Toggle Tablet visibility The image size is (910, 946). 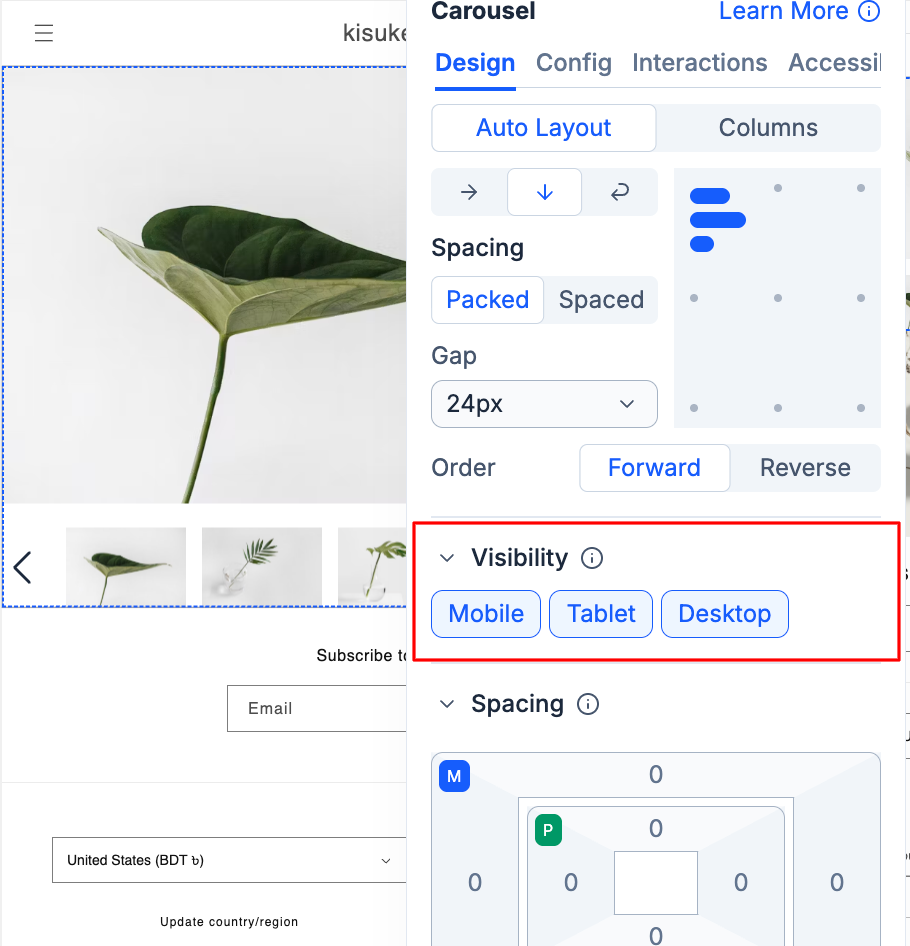601,614
